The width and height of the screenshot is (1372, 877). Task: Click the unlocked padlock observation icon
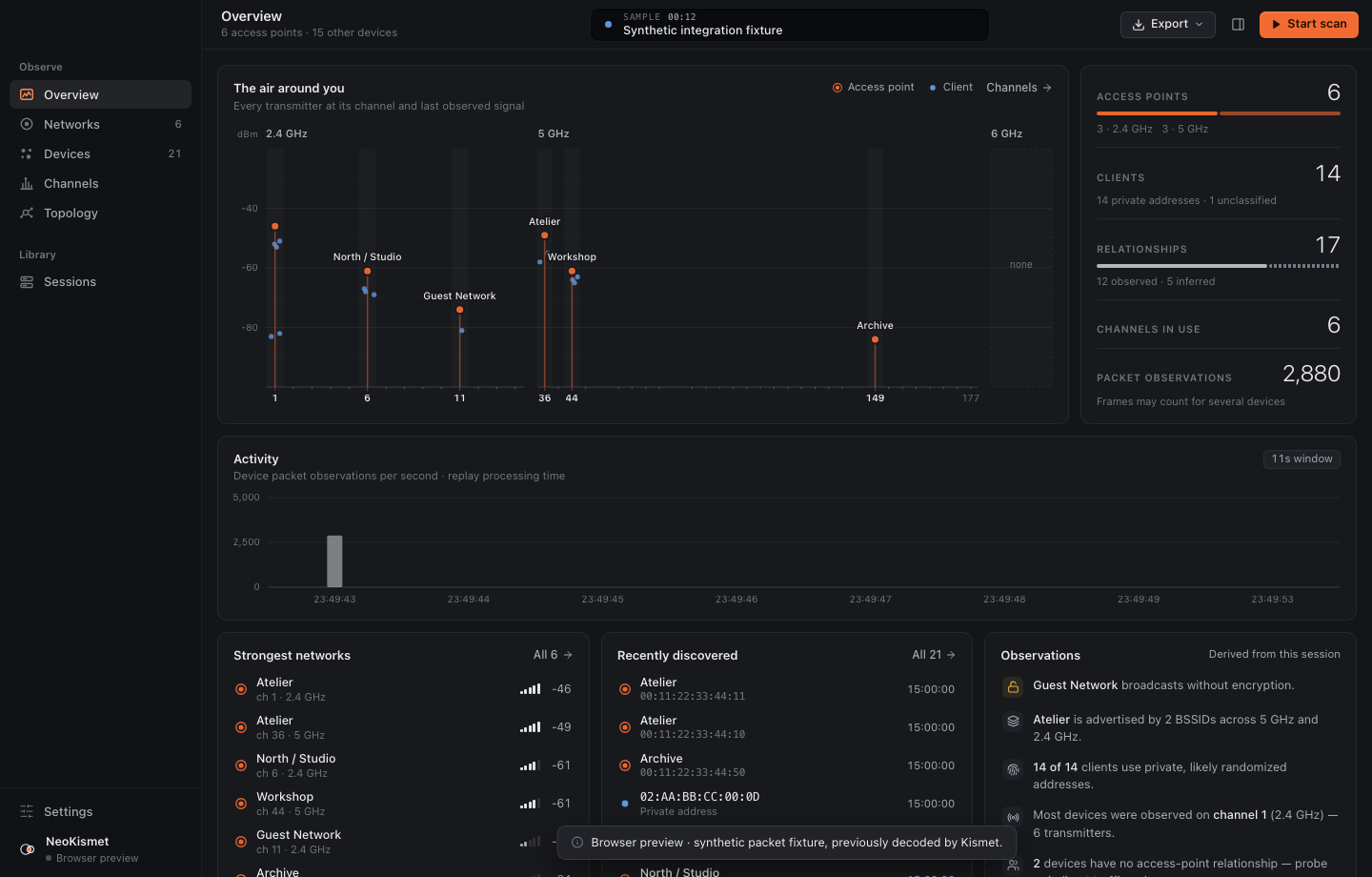pos(1013,686)
